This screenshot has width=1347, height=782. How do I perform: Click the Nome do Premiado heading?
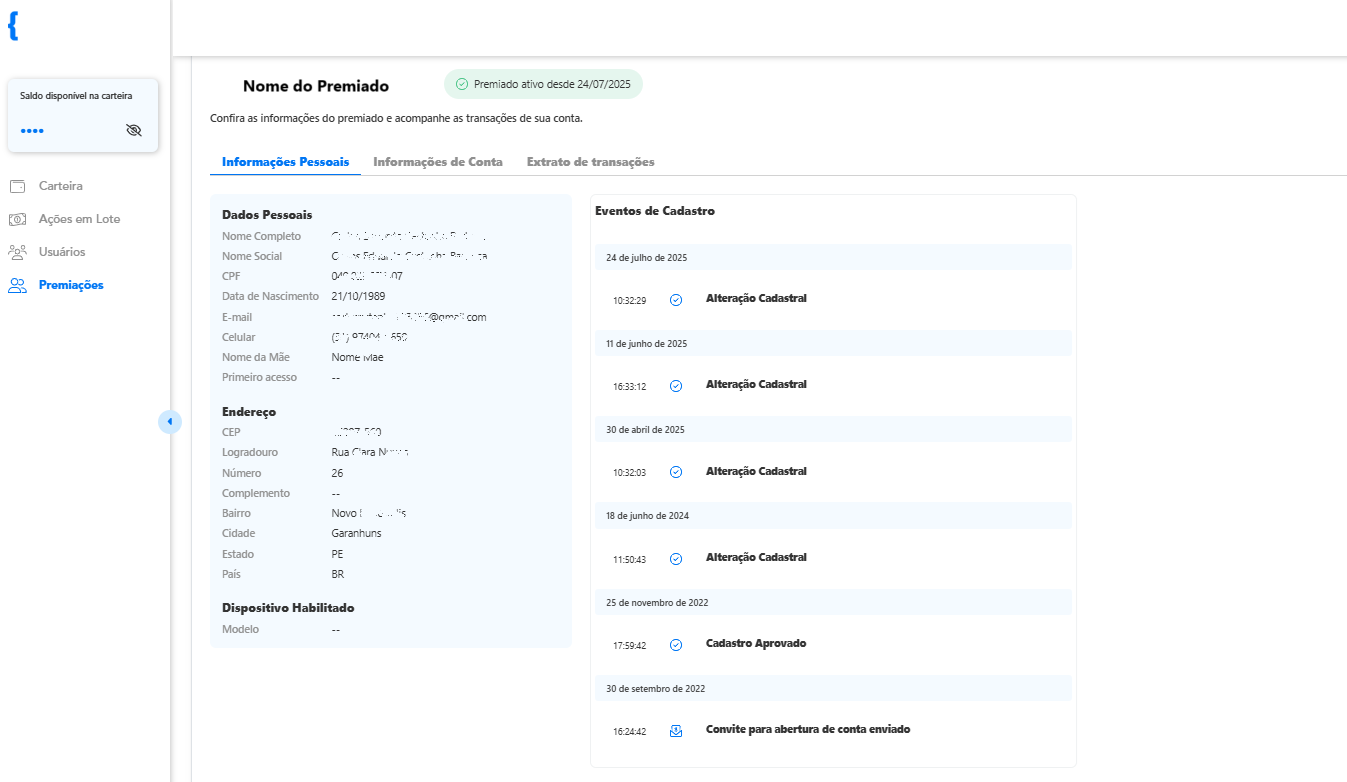(x=316, y=86)
